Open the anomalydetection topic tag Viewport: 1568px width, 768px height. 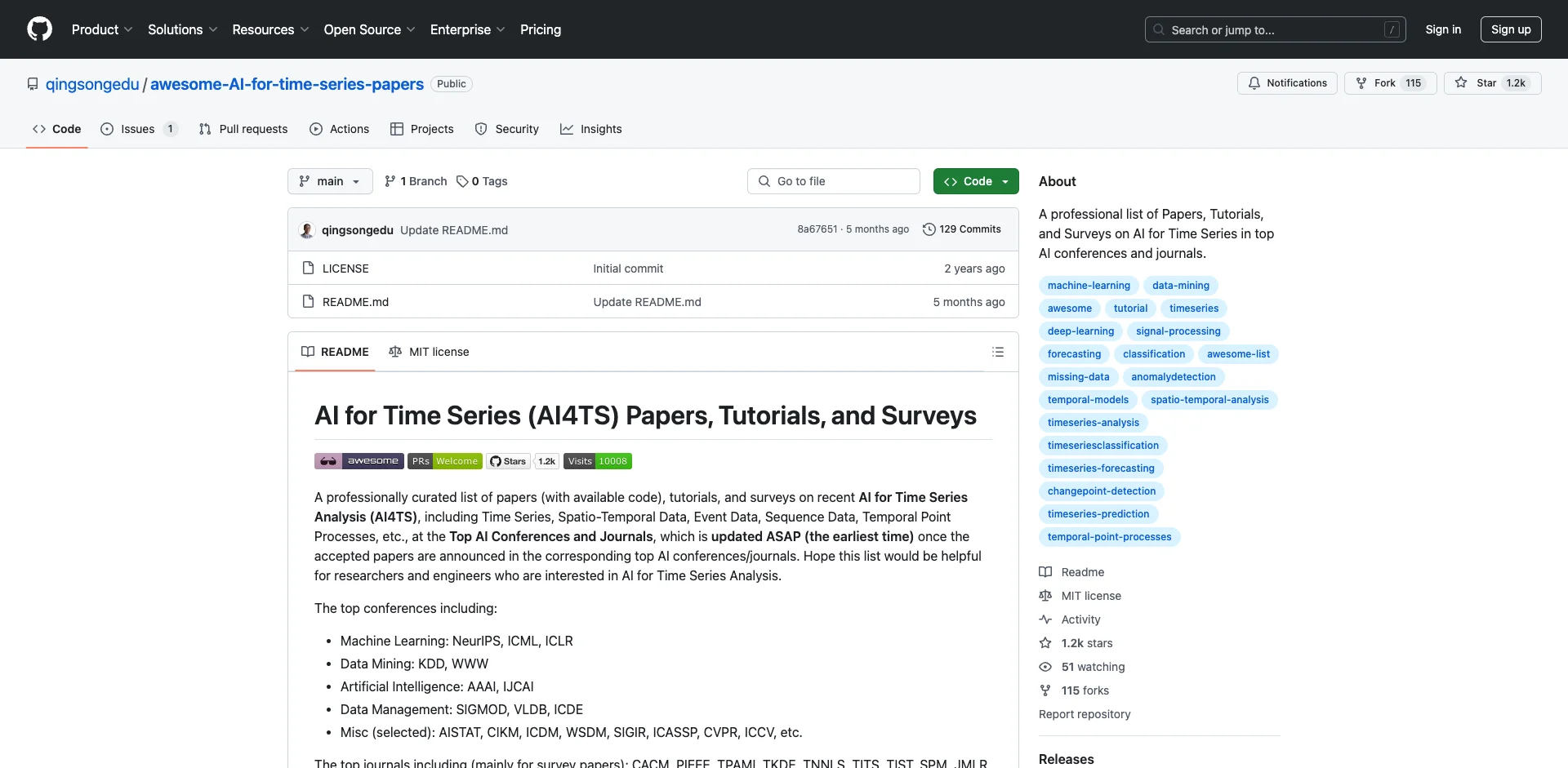coord(1174,377)
